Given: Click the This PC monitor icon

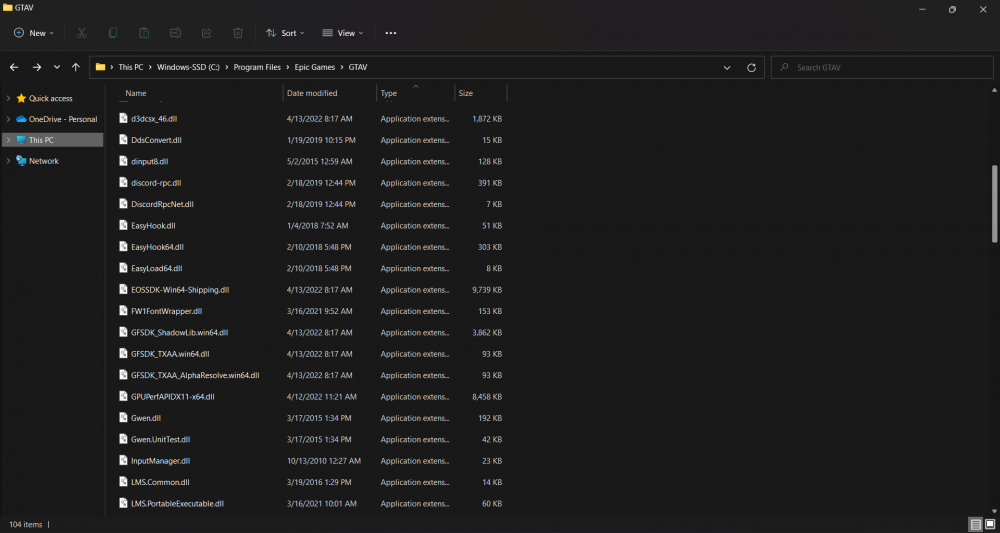Looking at the screenshot, I should 21,140.
